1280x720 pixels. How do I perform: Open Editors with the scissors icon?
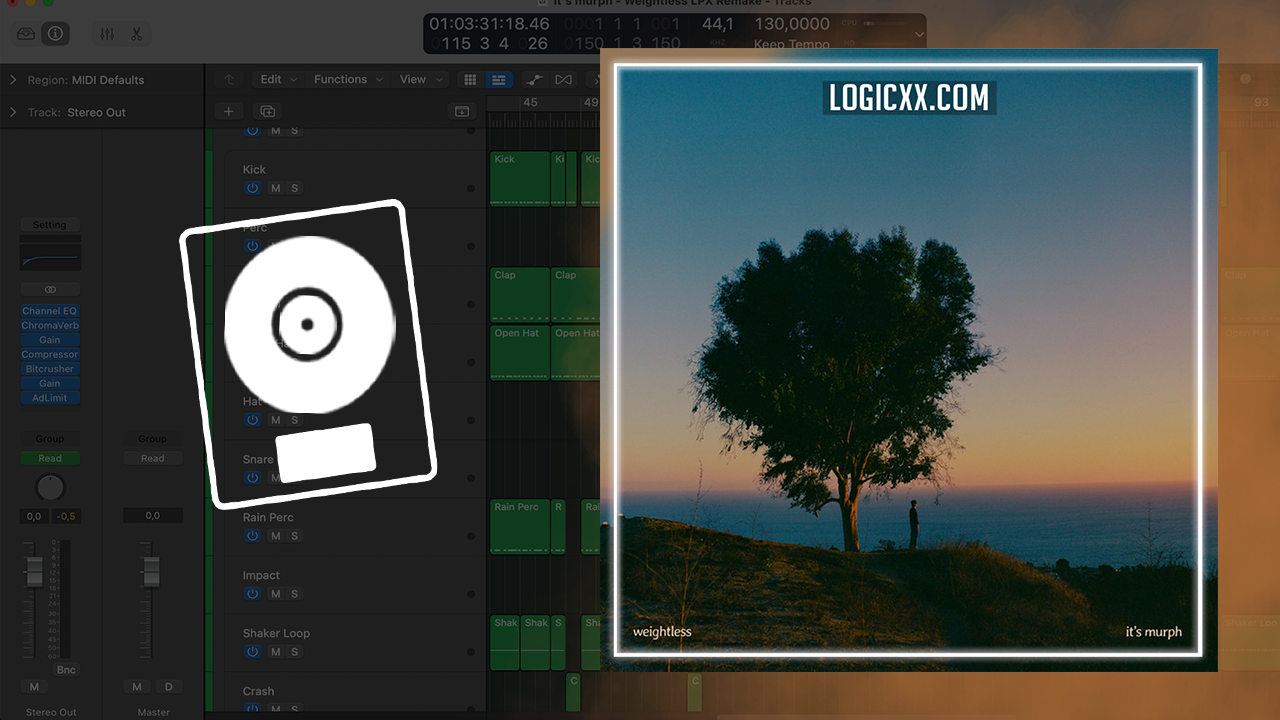tap(136, 34)
